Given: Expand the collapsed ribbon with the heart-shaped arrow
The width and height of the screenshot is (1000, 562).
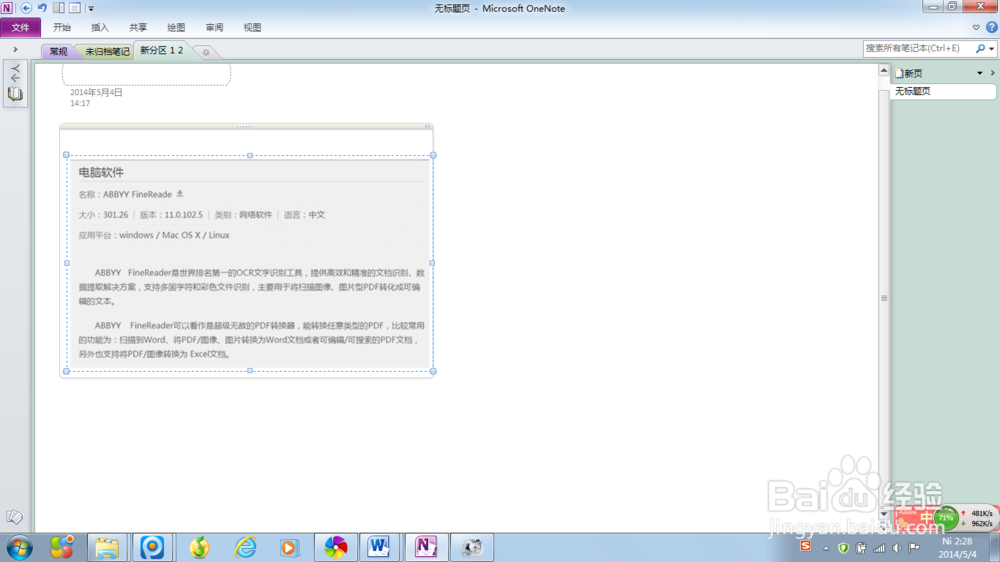Looking at the screenshot, I should [x=976, y=27].
